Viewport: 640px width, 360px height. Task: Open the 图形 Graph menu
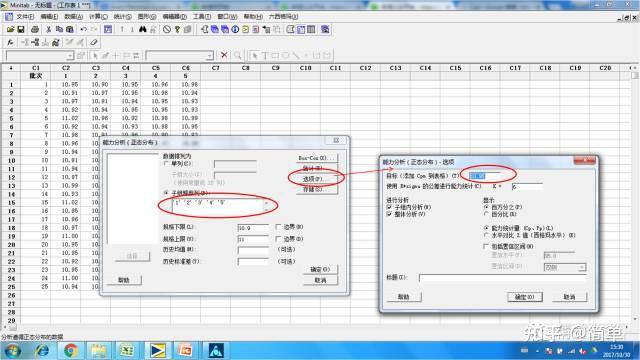point(147,17)
